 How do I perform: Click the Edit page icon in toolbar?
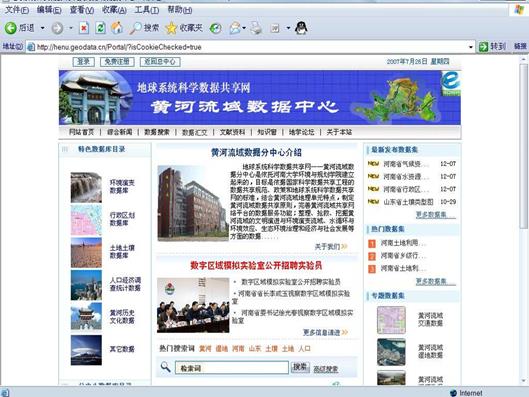click(275, 28)
